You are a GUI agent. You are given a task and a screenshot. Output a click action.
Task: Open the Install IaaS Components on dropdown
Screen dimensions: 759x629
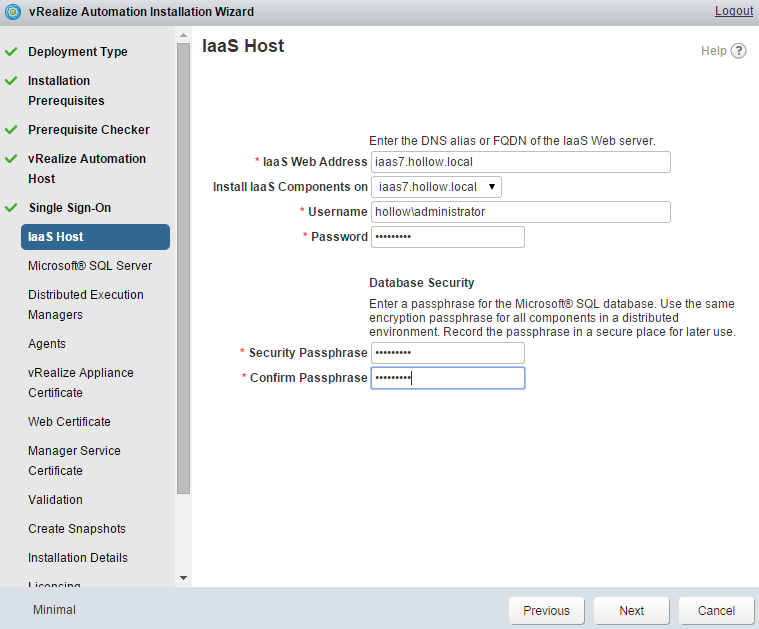point(436,187)
